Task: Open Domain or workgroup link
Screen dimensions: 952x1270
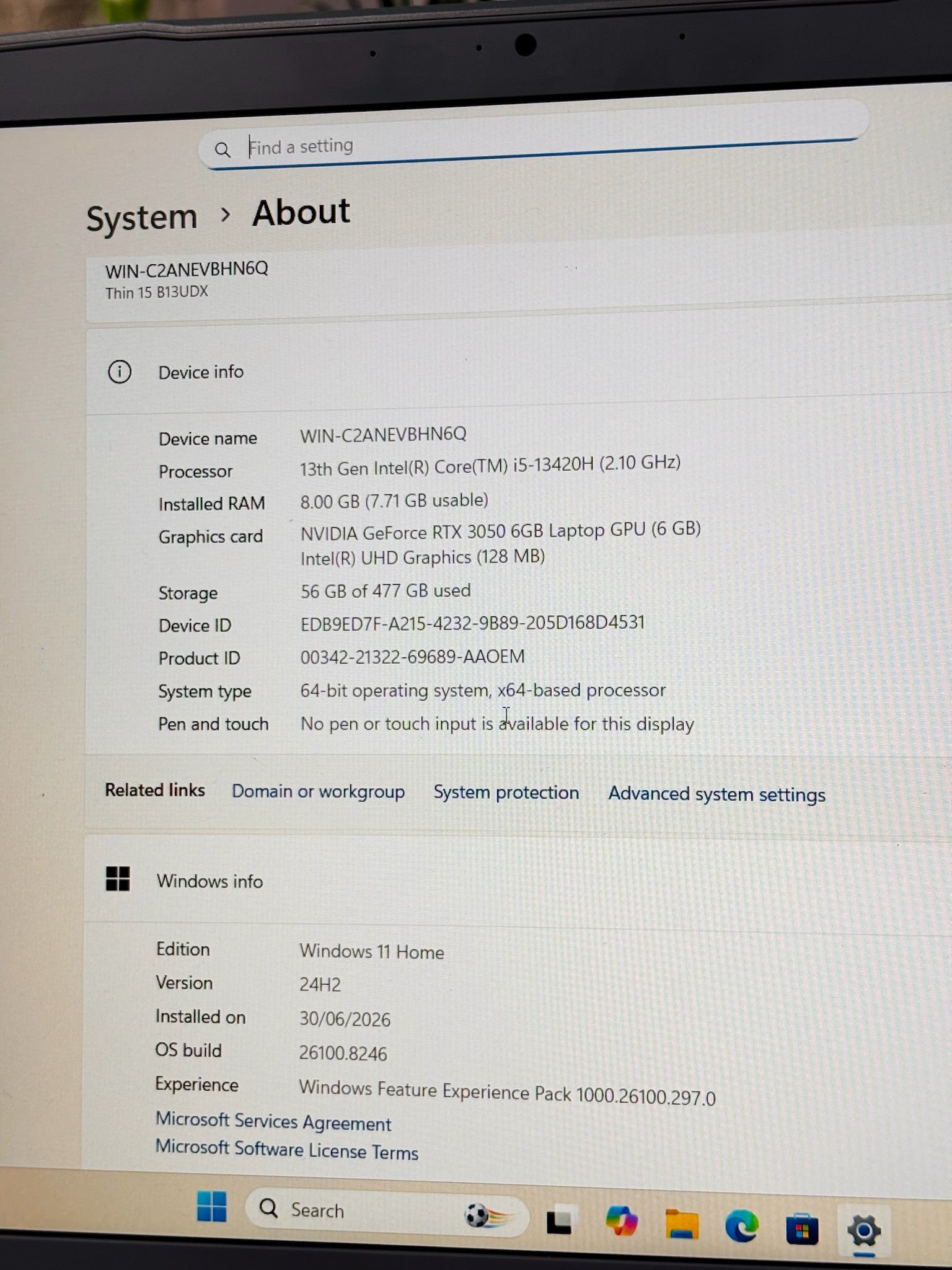Action: [318, 792]
